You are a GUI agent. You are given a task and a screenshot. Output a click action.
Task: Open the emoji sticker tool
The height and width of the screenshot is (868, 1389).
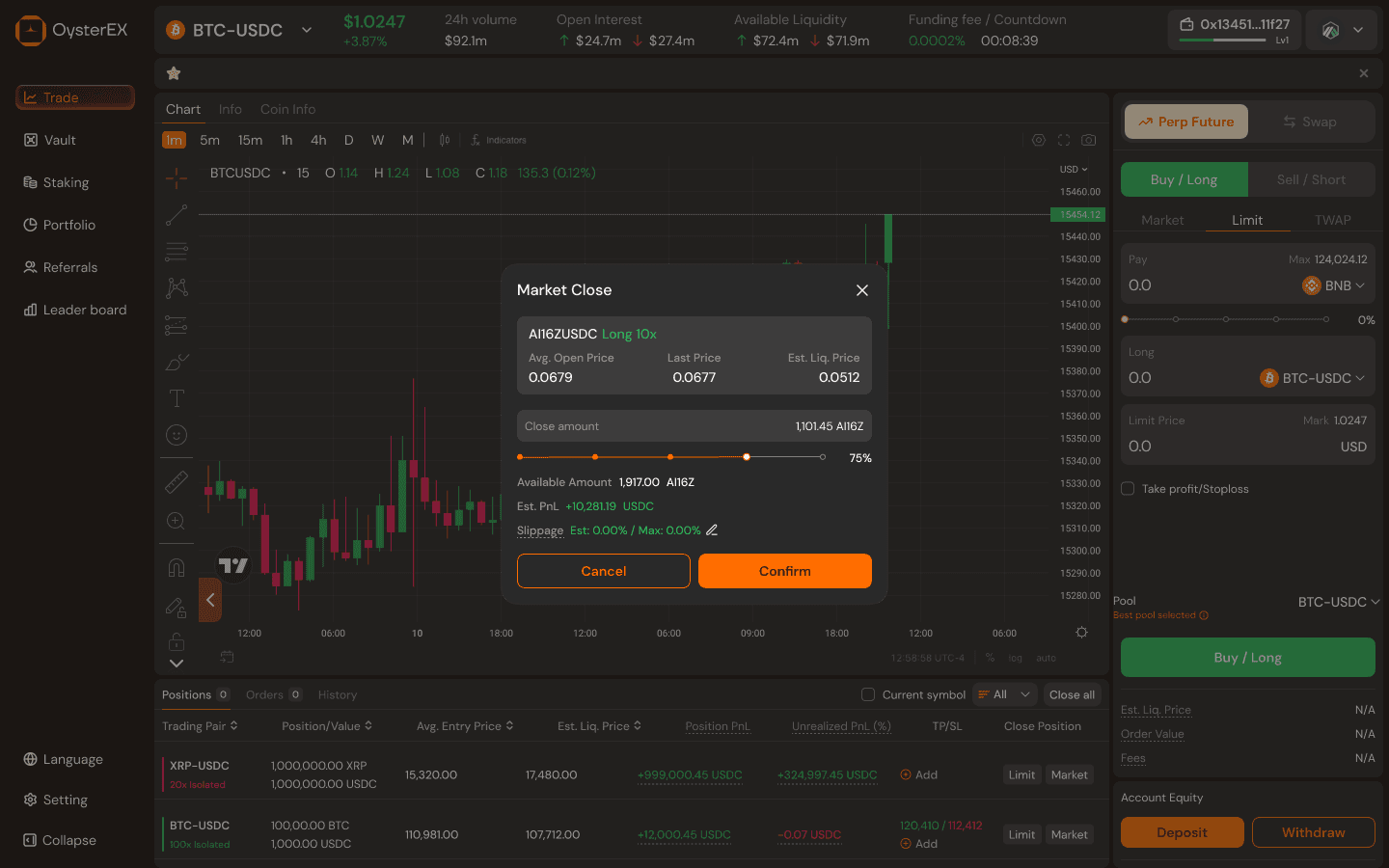click(x=177, y=435)
